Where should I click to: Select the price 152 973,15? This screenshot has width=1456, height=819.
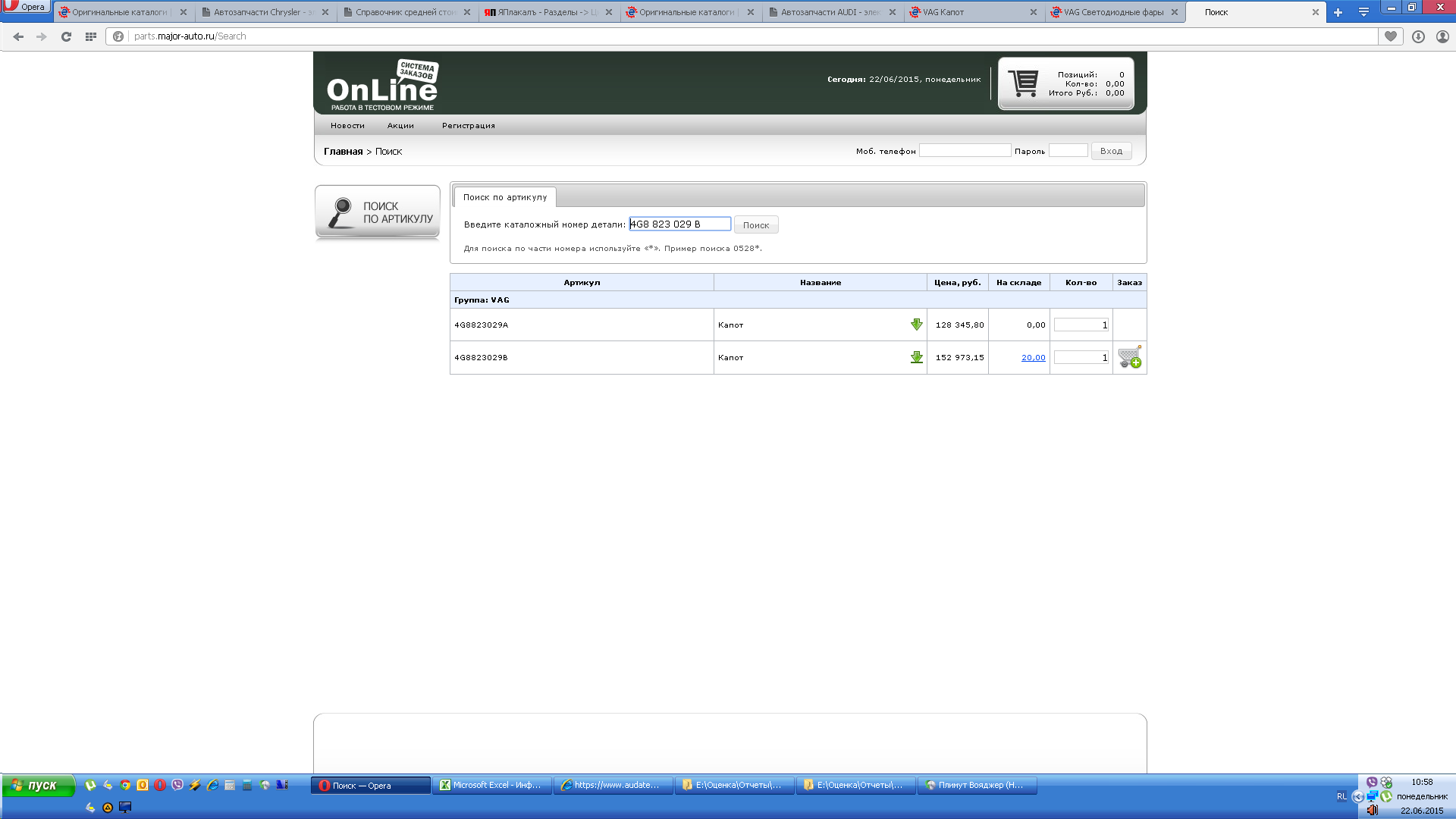point(959,358)
